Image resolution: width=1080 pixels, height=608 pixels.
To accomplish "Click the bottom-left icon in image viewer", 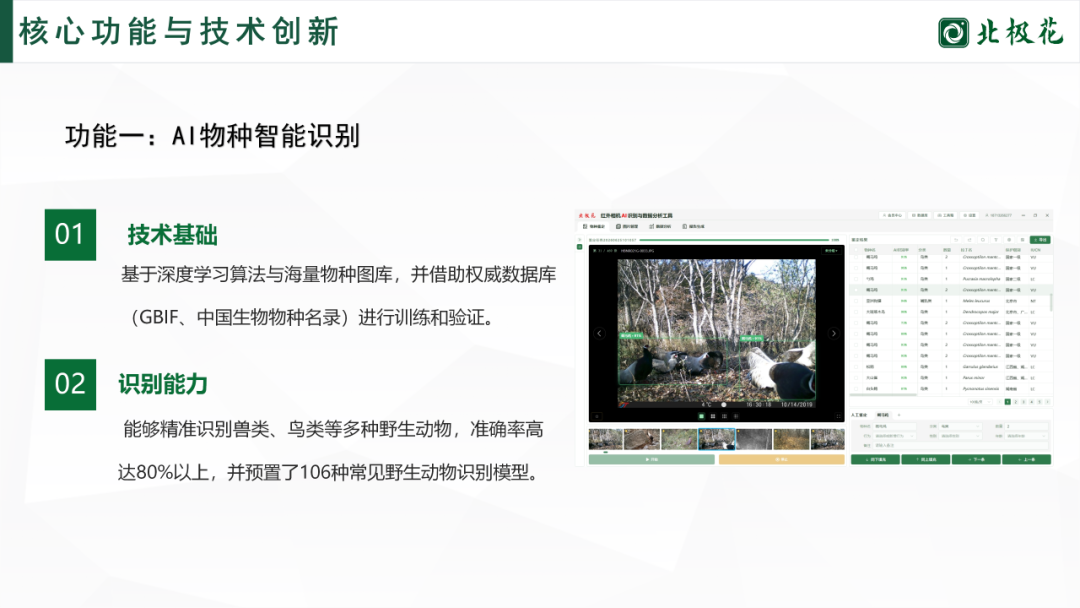I will [x=597, y=416].
